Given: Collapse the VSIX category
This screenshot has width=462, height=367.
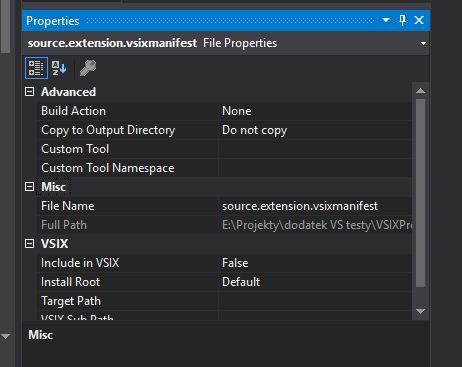Looking at the screenshot, I should pyautogui.click(x=30, y=244).
